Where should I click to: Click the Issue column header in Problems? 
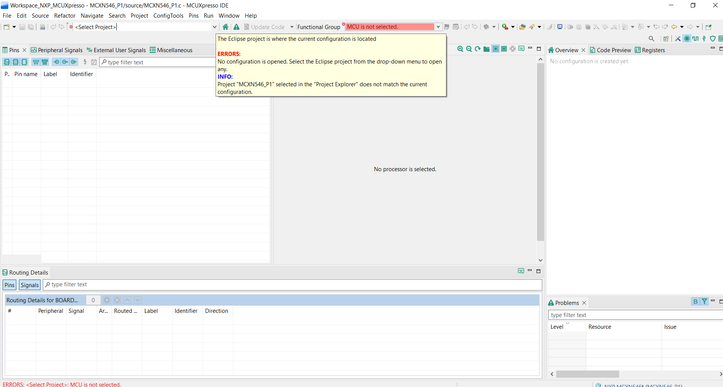pos(670,327)
